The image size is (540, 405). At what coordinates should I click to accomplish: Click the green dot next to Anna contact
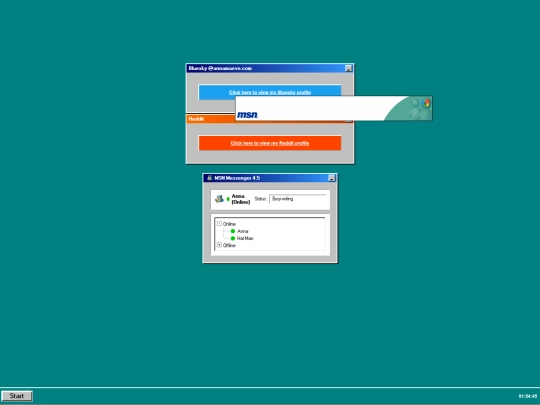point(233,231)
